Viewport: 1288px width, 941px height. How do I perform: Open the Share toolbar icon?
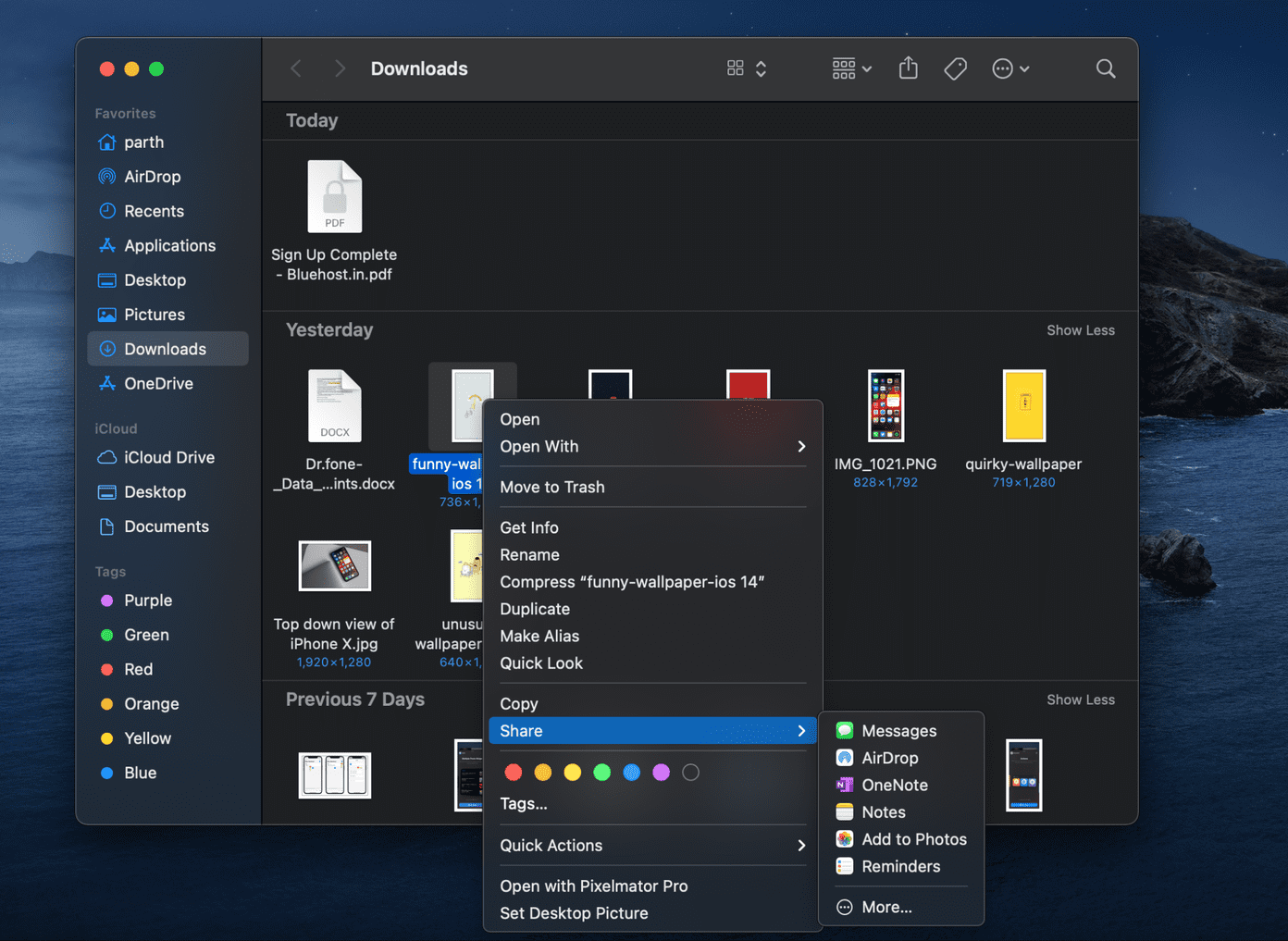point(909,68)
